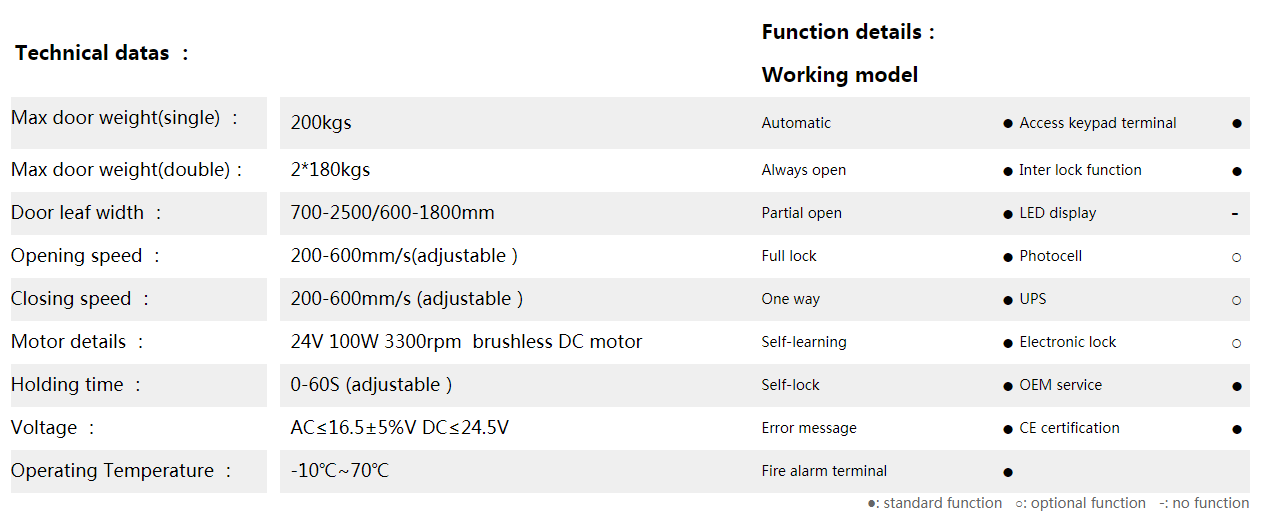Click the filled dot right of CE certification
Image resolution: width=1262 pixels, height=519 pixels.
1237,429
